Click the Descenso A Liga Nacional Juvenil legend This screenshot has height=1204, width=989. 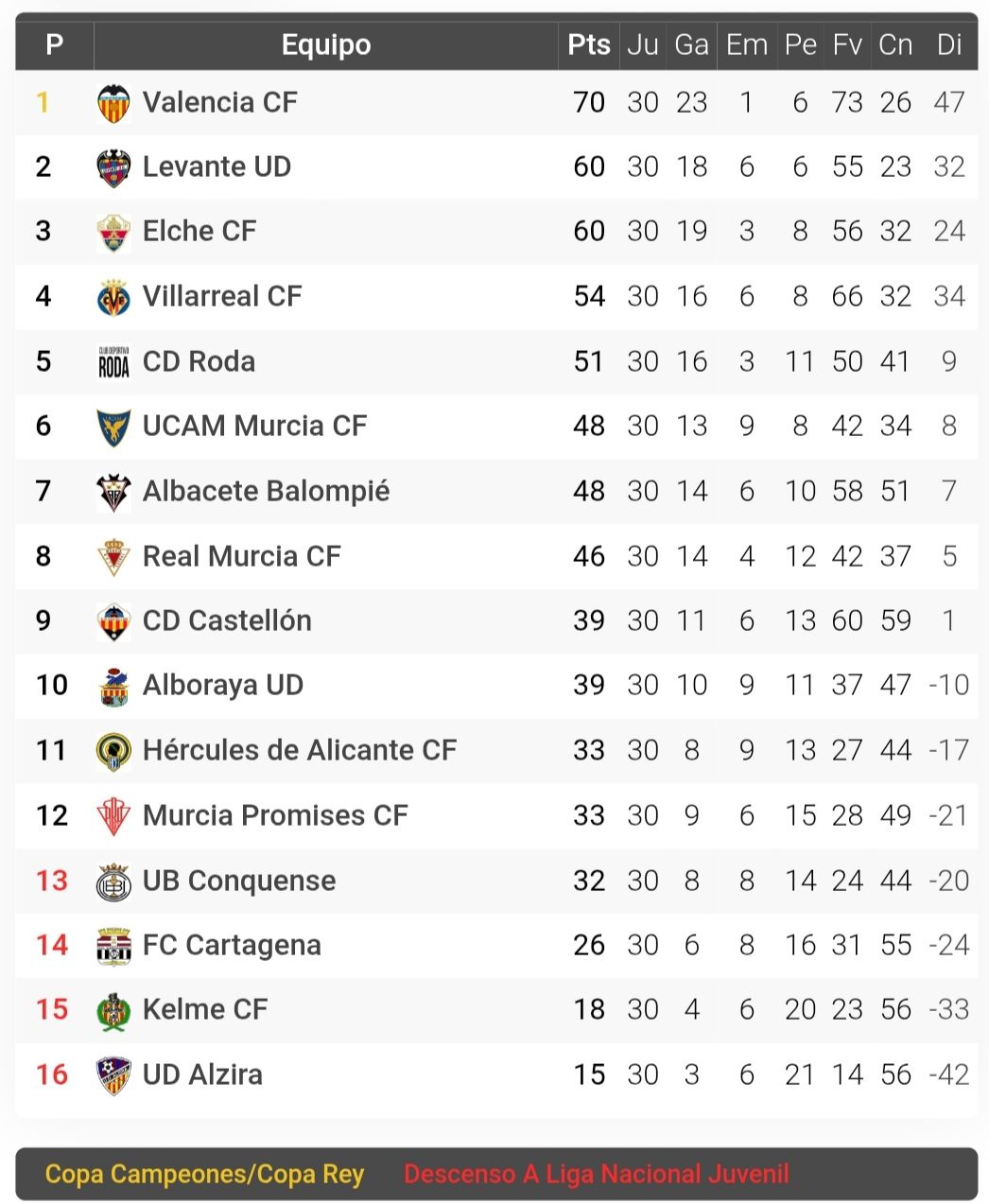(x=596, y=1175)
